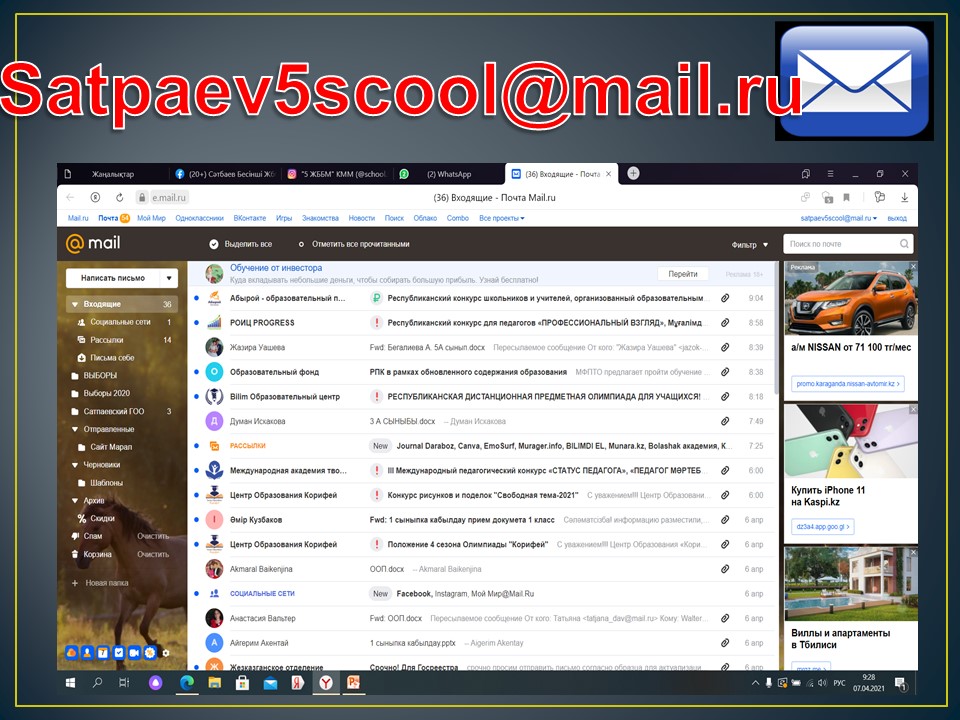Launch Microsoft Edge from taskbar
This screenshot has width=960, height=720.
187,683
